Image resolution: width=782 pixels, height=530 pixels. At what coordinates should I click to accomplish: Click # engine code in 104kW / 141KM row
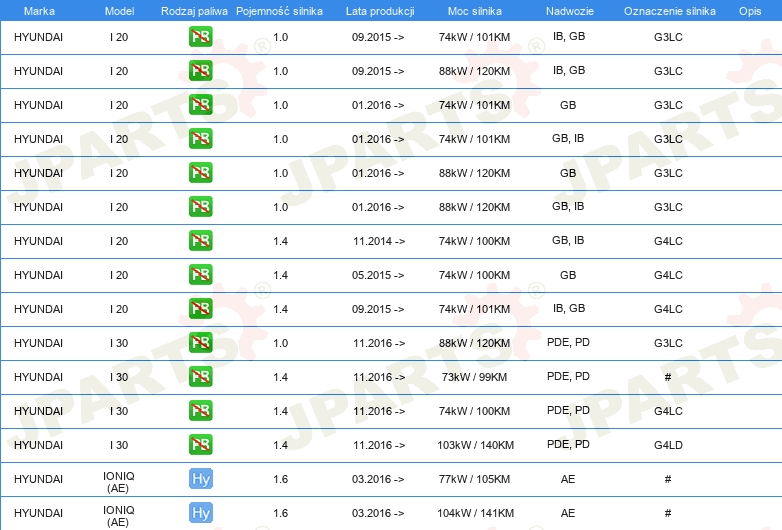[668, 513]
